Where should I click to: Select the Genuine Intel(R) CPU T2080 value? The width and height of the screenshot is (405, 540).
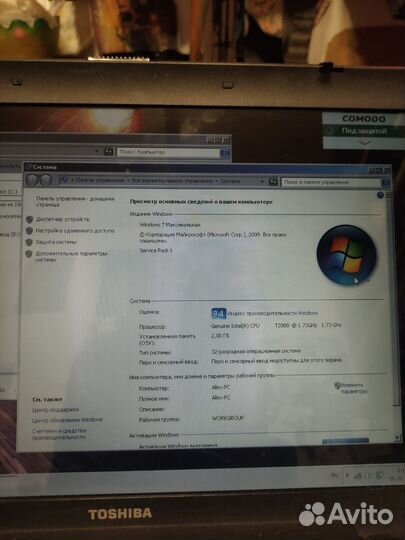coord(276,325)
